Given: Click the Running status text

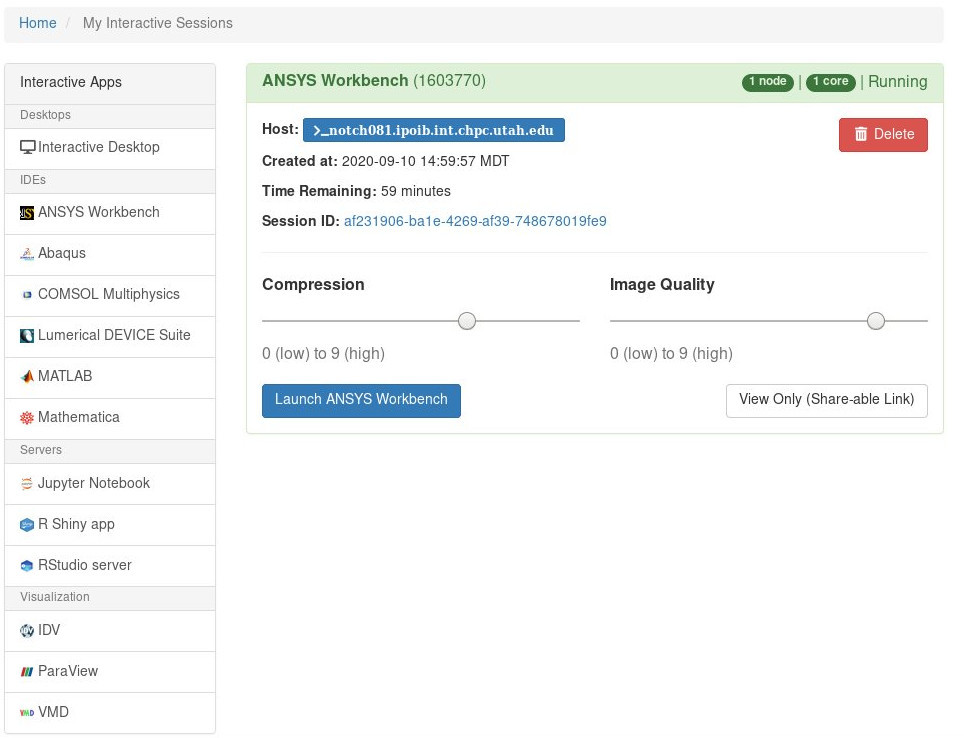Looking at the screenshot, I should point(898,81).
